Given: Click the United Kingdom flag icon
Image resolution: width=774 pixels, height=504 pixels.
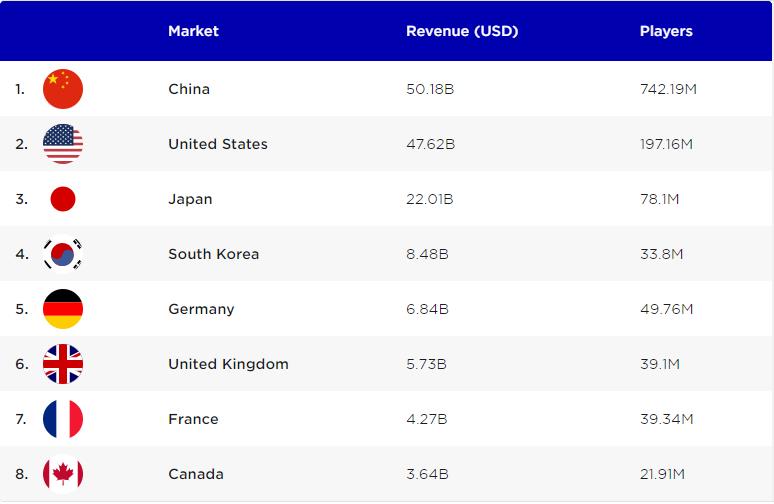Looking at the screenshot, I should 63,364.
